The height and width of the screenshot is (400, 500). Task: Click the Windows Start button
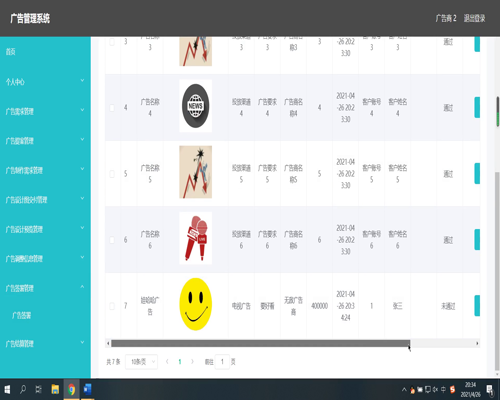pos(7,389)
